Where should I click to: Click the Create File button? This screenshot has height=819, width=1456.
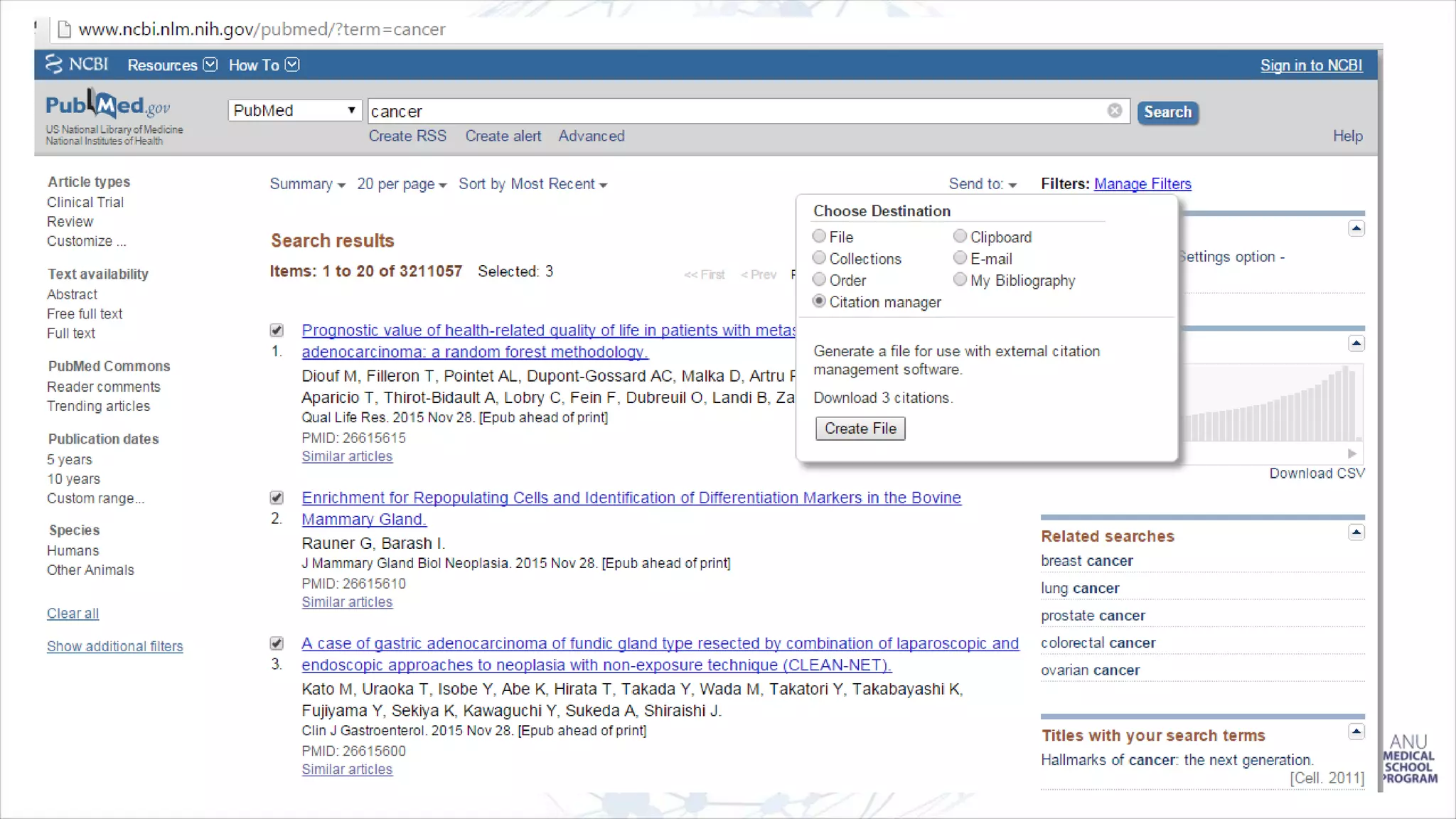[x=860, y=429]
